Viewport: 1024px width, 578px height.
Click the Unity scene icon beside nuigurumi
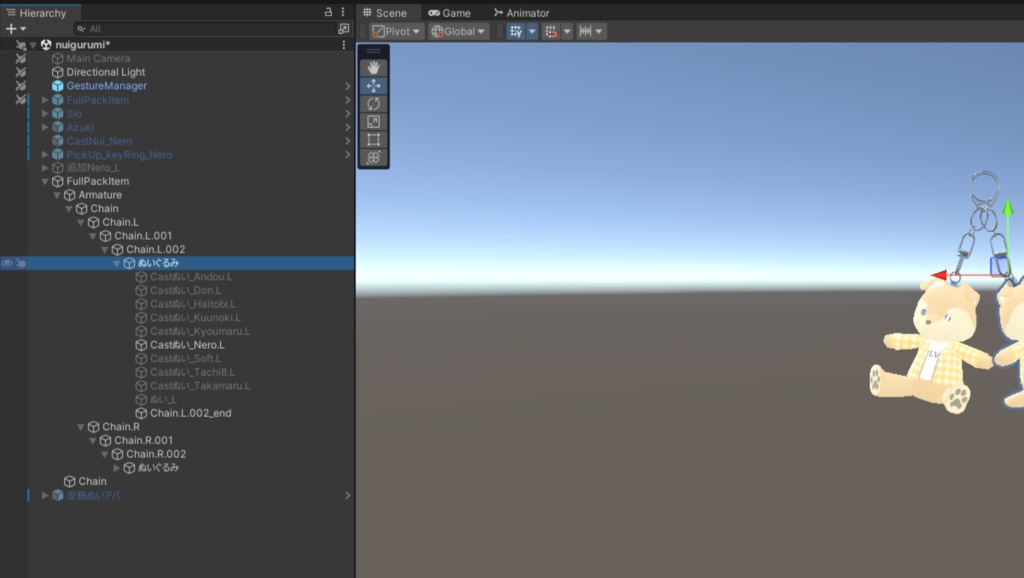(46, 45)
